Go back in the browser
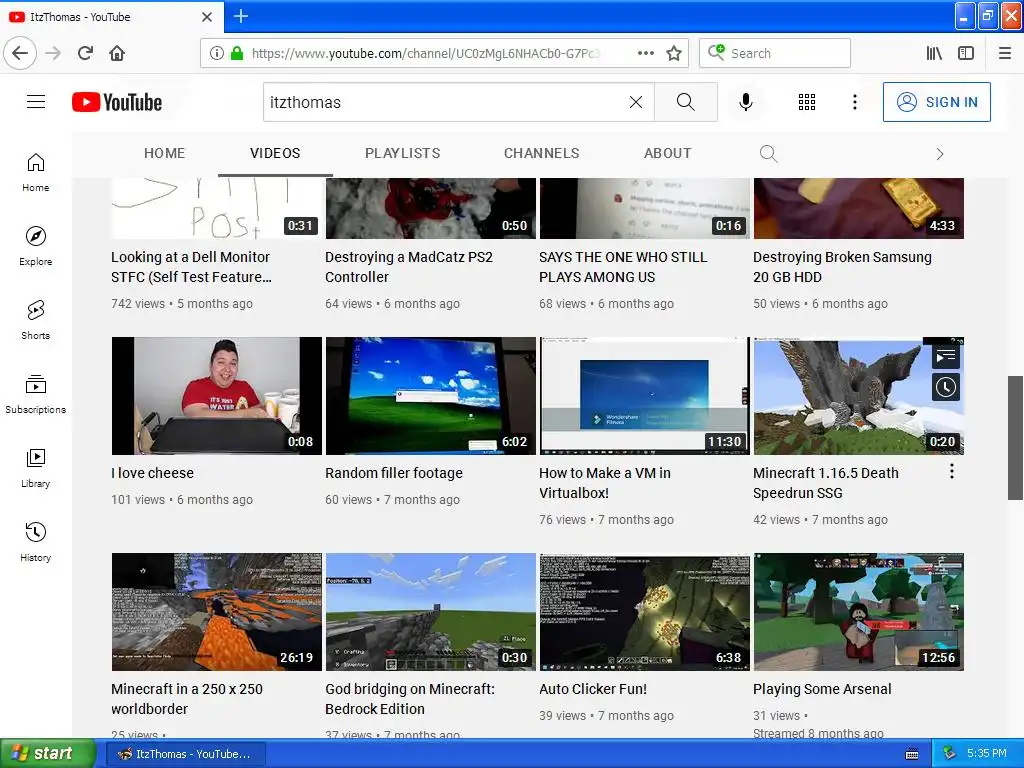1024x768 pixels. [x=20, y=53]
